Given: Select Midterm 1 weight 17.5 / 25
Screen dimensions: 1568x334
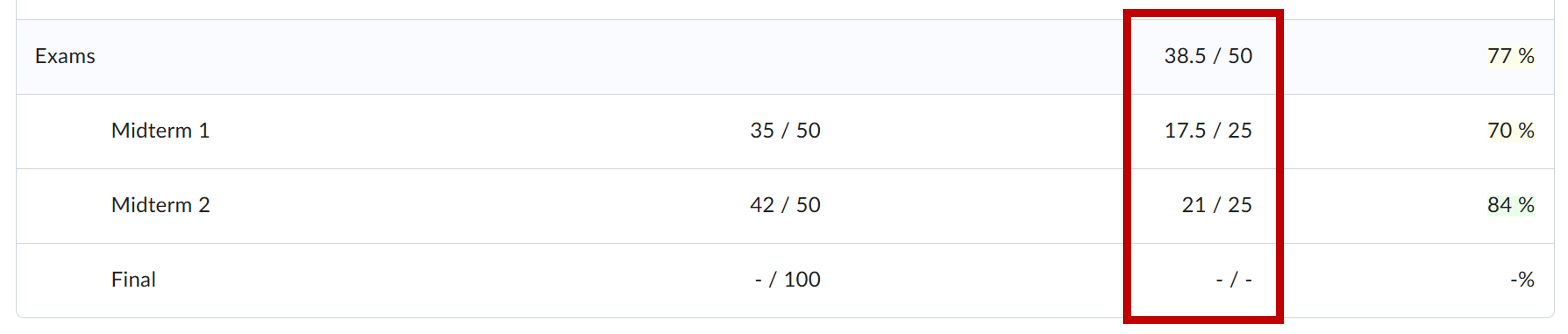Looking at the screenshot, I should point(1208,130).
